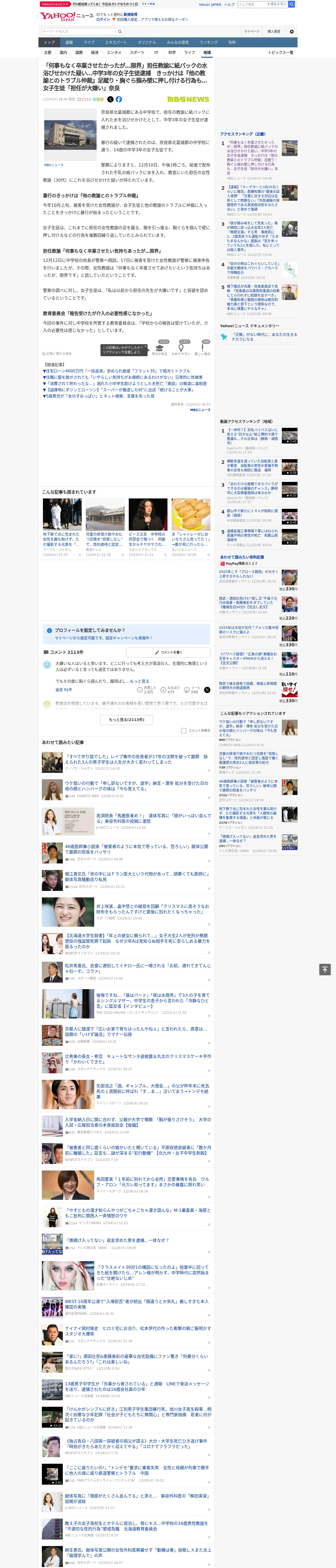The width and height of the screenshot is (336, 1568).
Task: Click the ヘルプ link in top bar
Action: coord(229,4)
